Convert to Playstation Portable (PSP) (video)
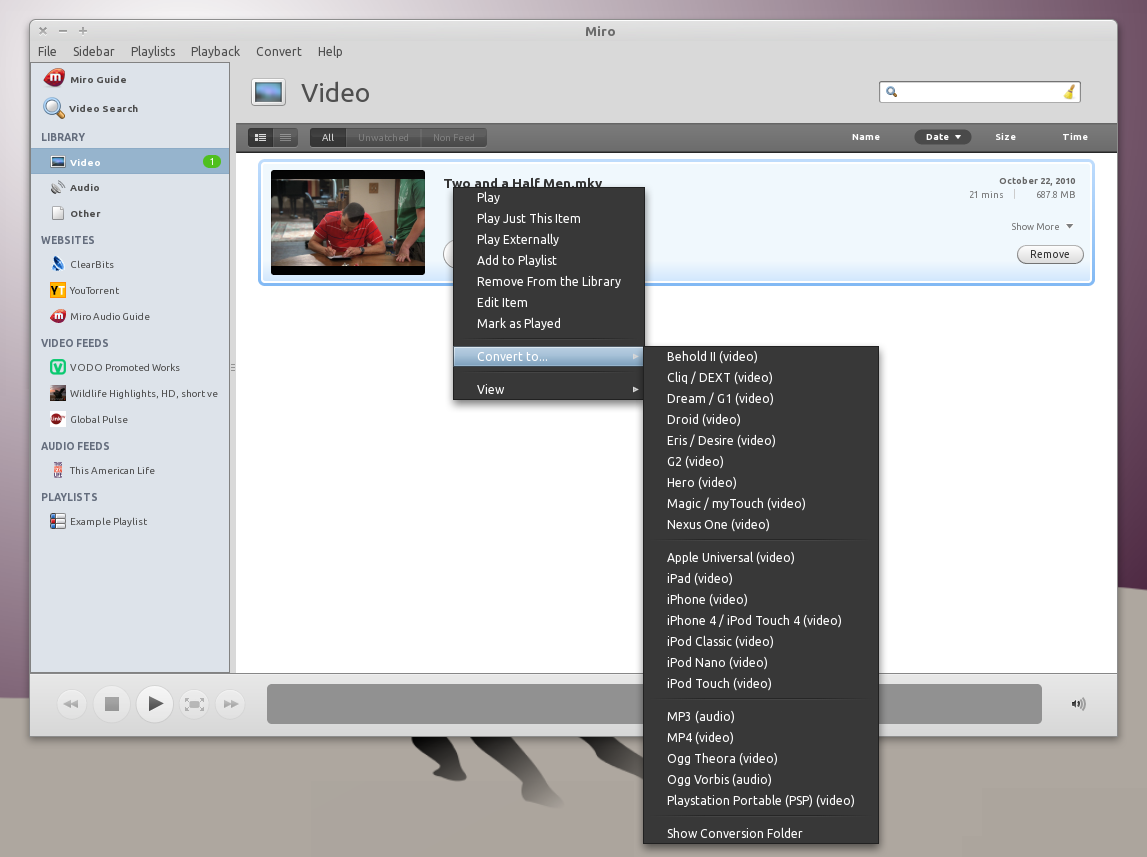This screenshot has height=857, width=1147. click(761, 801)
